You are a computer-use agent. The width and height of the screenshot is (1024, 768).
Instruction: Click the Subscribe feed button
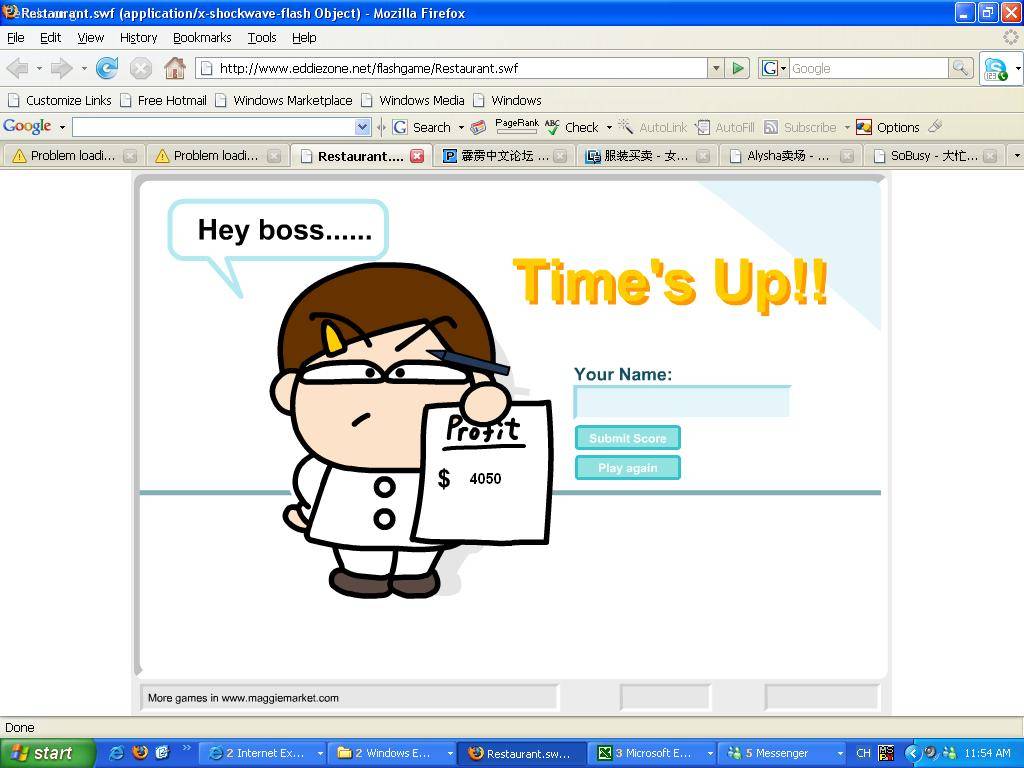(801, 127)
